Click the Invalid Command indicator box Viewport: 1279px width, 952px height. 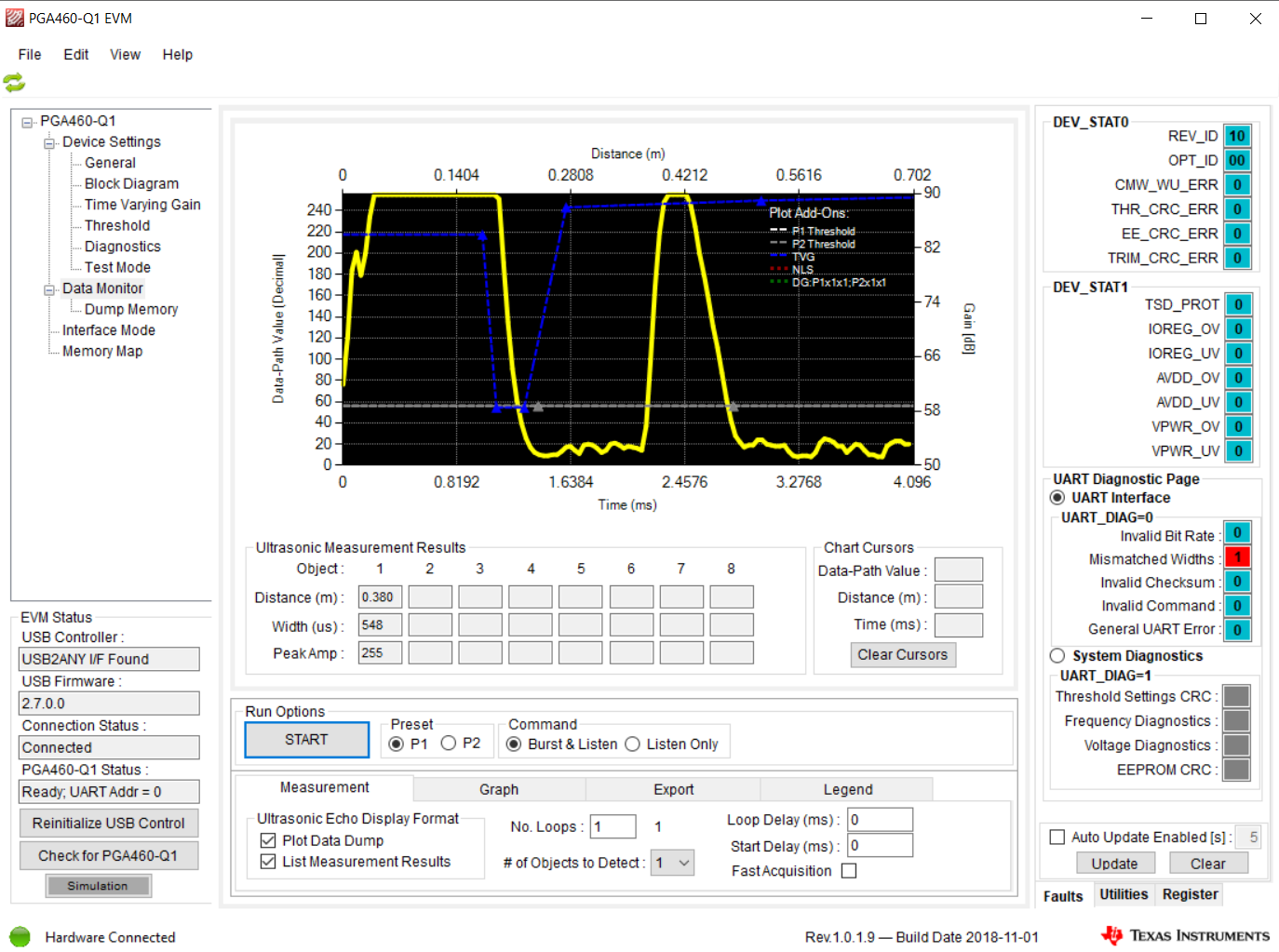point(1237,606)
